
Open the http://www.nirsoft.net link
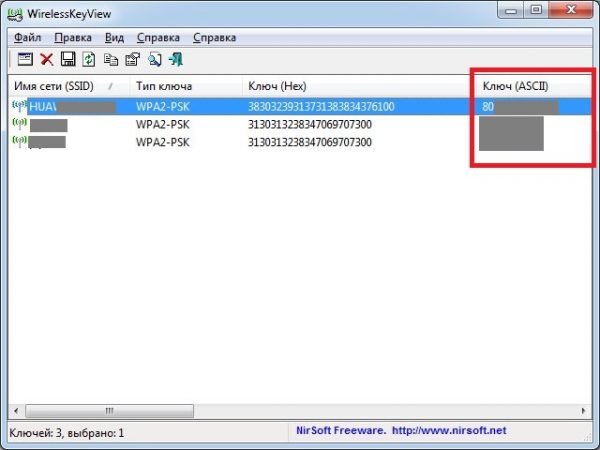point(449,430)
